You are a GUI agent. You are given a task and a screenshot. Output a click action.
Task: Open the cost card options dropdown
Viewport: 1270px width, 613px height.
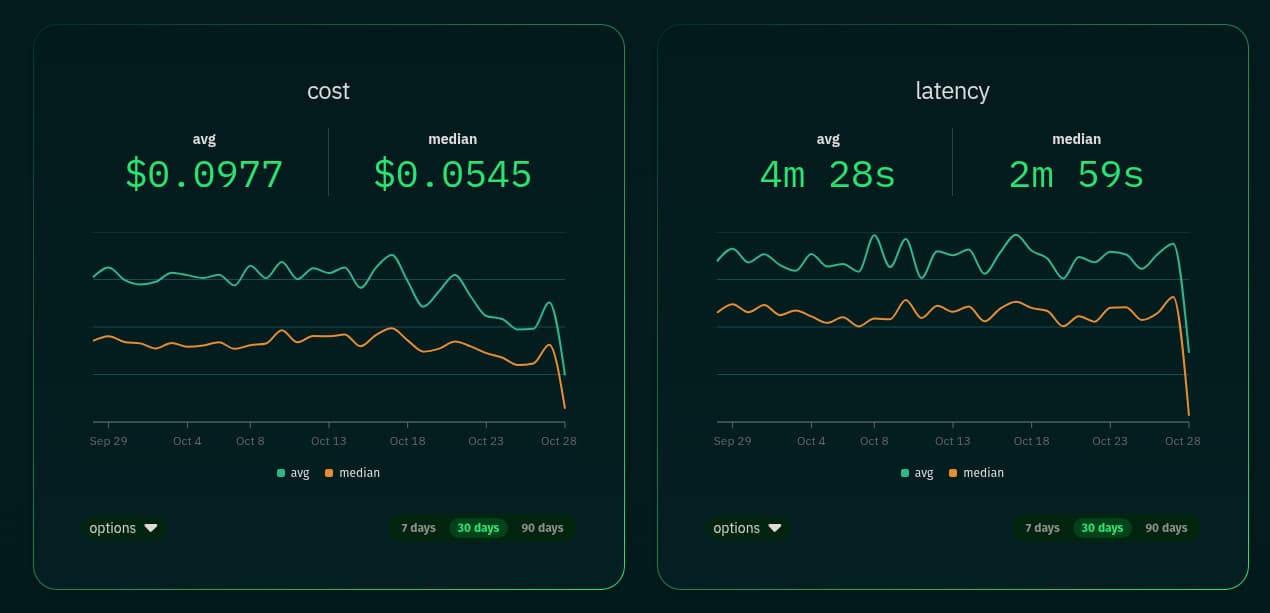(123, 528)
